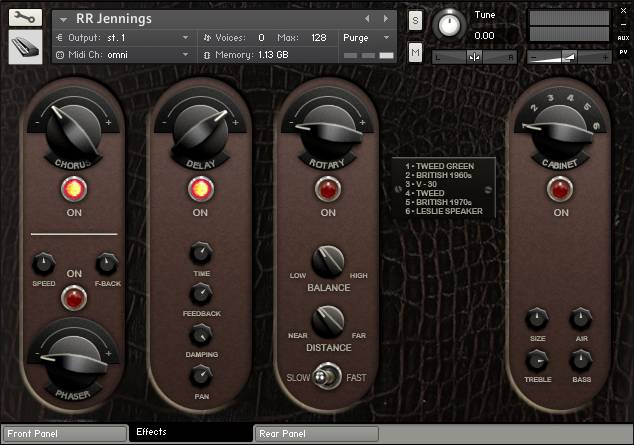Click the Cabinet Air knob
The image size is (634, 445).
[581, 319]
